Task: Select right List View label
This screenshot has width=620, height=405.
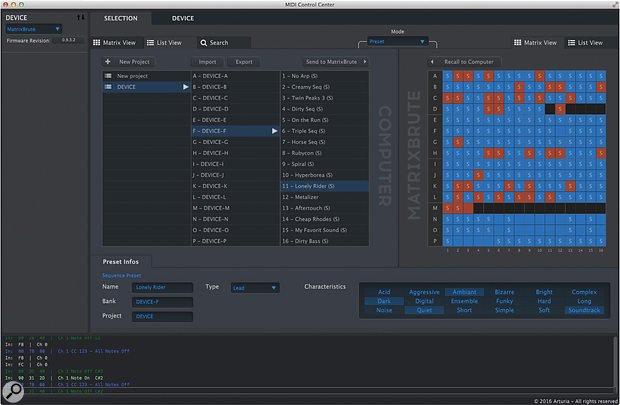Action: tap(590, 43)
